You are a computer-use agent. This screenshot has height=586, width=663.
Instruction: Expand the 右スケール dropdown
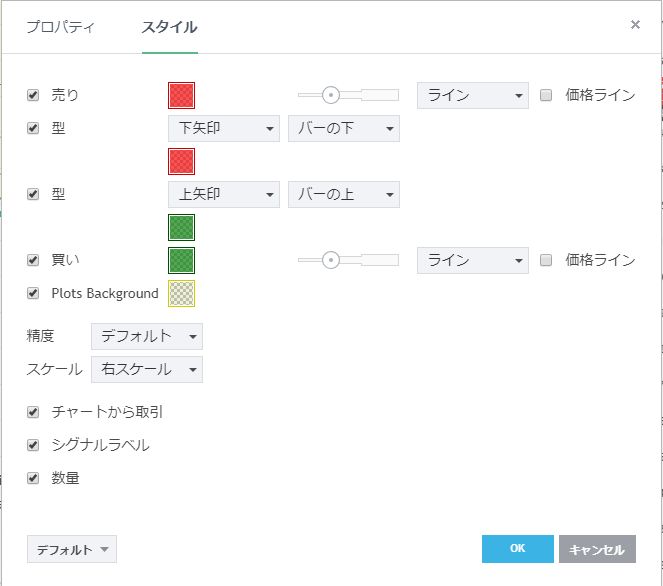tap(146, 369)
